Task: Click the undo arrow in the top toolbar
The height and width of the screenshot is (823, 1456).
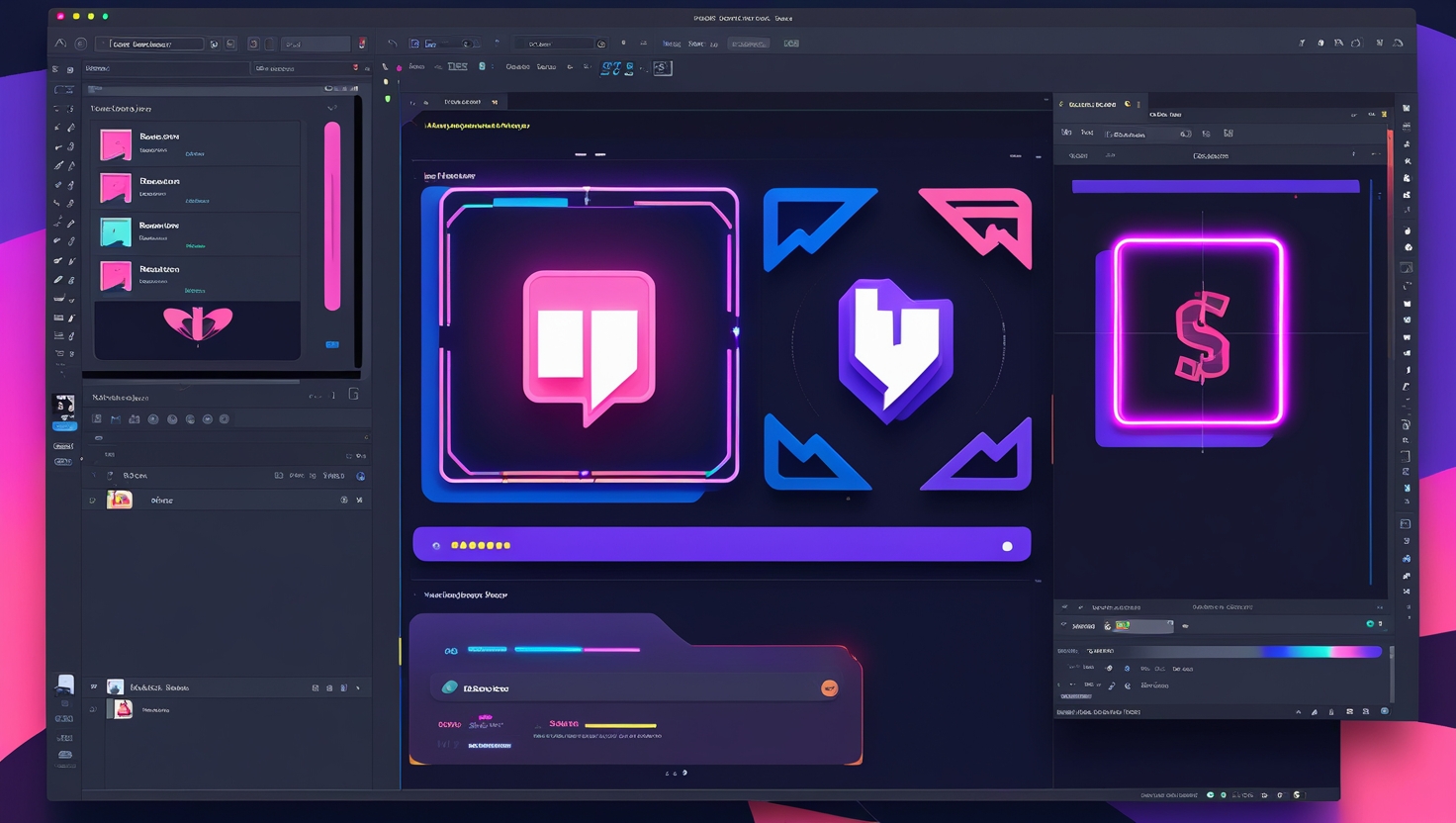Action: pos(393,44)
